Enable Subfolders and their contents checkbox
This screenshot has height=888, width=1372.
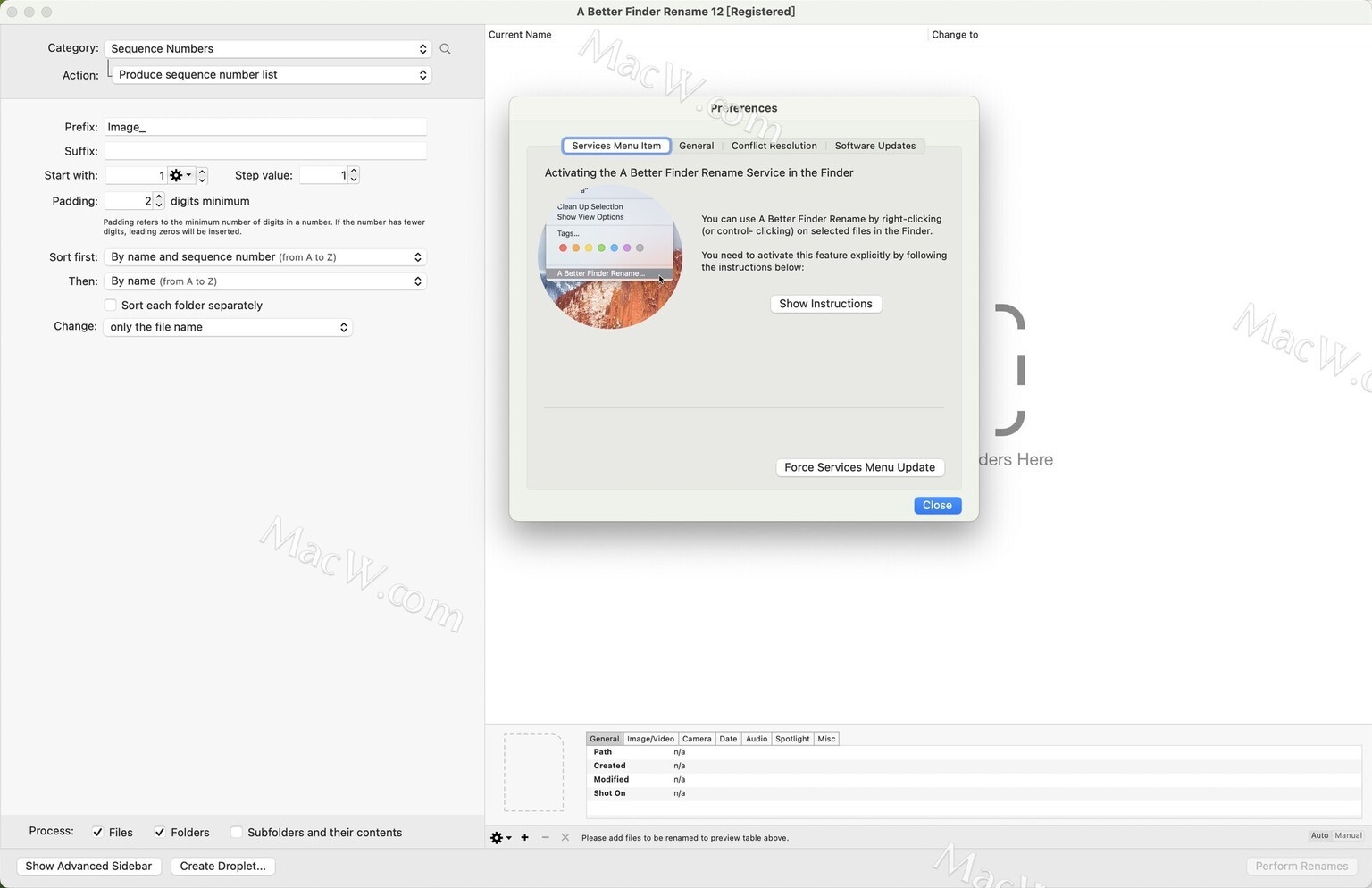(x=237, y=832)
